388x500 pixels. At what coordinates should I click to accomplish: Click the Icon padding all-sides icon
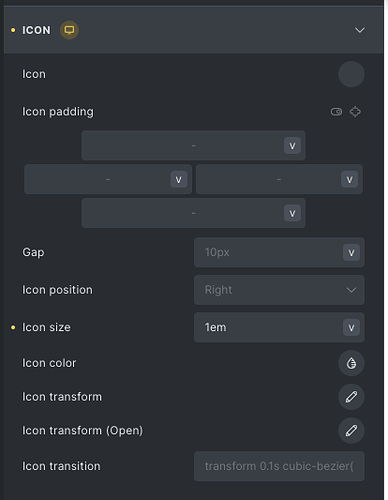point(355,112)
